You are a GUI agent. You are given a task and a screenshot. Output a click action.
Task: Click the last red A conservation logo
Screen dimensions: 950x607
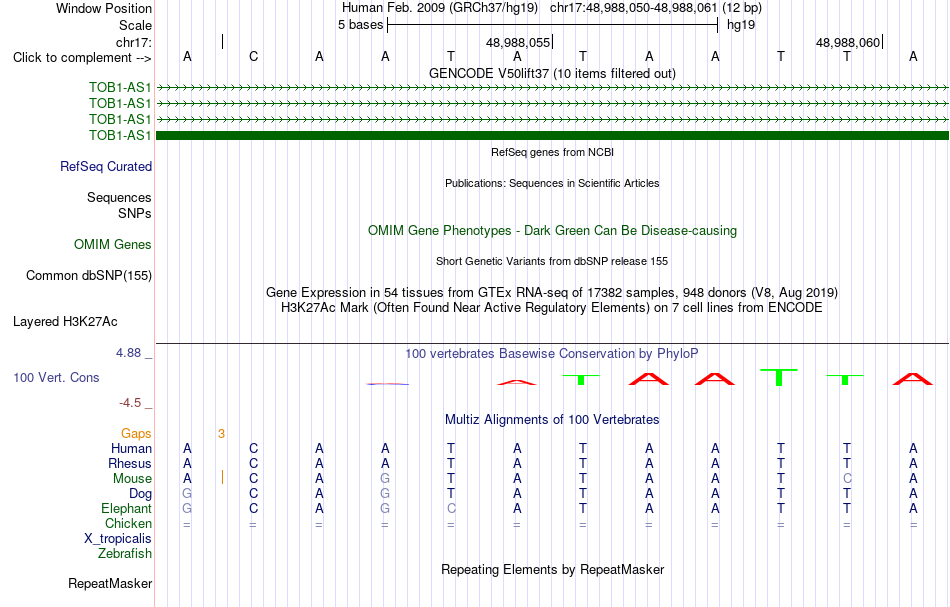pos(912,379)
